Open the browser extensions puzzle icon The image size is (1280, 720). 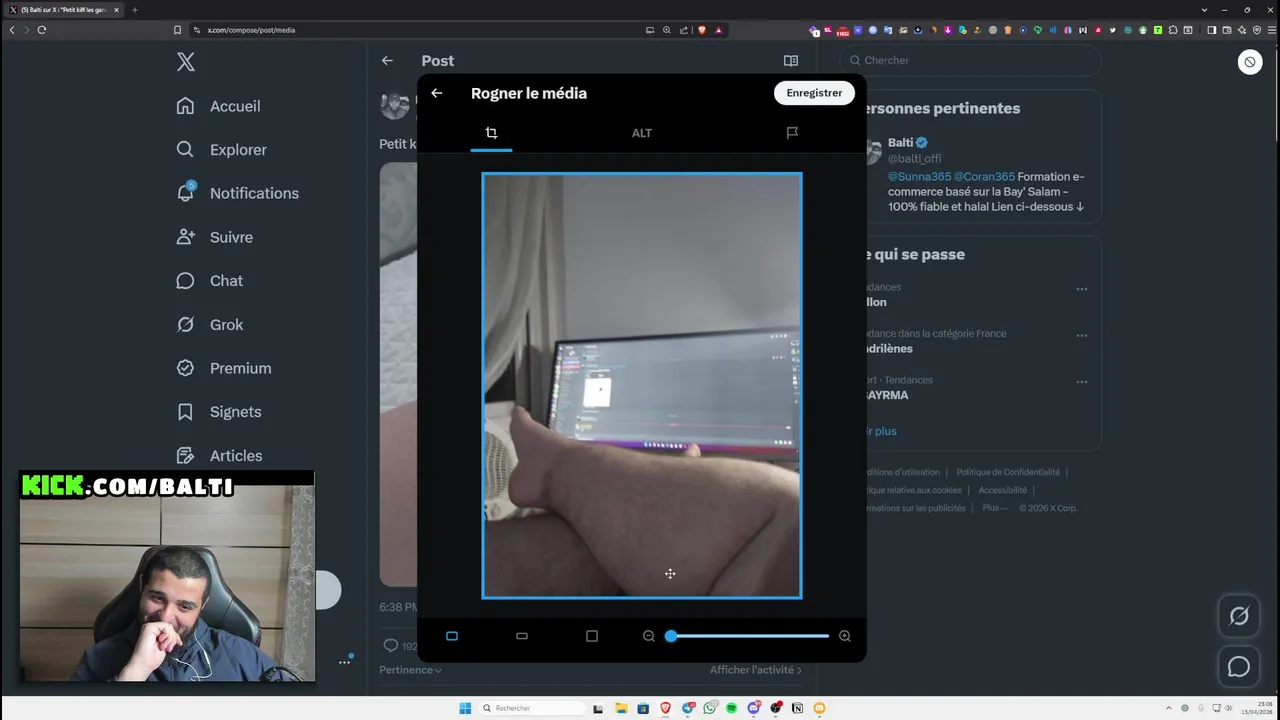tap(1173, 30)
